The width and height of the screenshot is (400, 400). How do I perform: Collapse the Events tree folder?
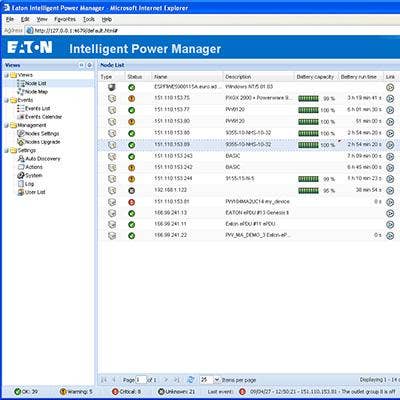tap(6, 100)
